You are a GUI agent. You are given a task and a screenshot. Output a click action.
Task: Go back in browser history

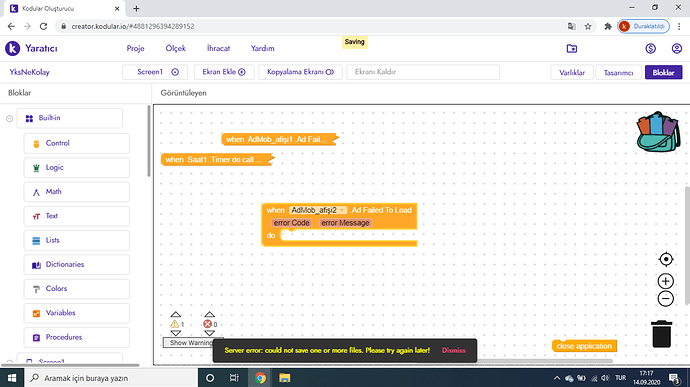click(x=11, y=26)
